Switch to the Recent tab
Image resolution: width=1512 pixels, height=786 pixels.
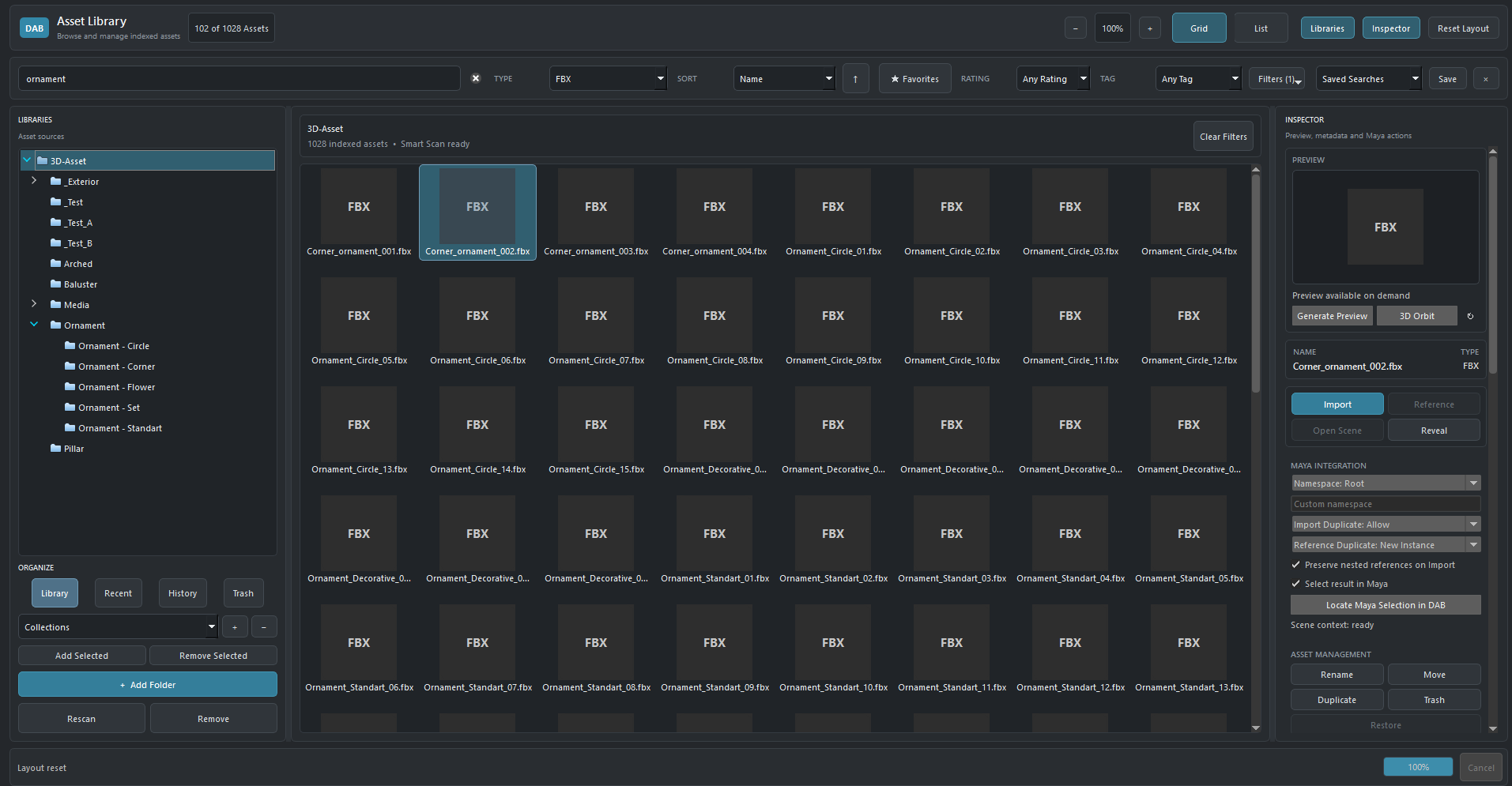pos(119,593)
